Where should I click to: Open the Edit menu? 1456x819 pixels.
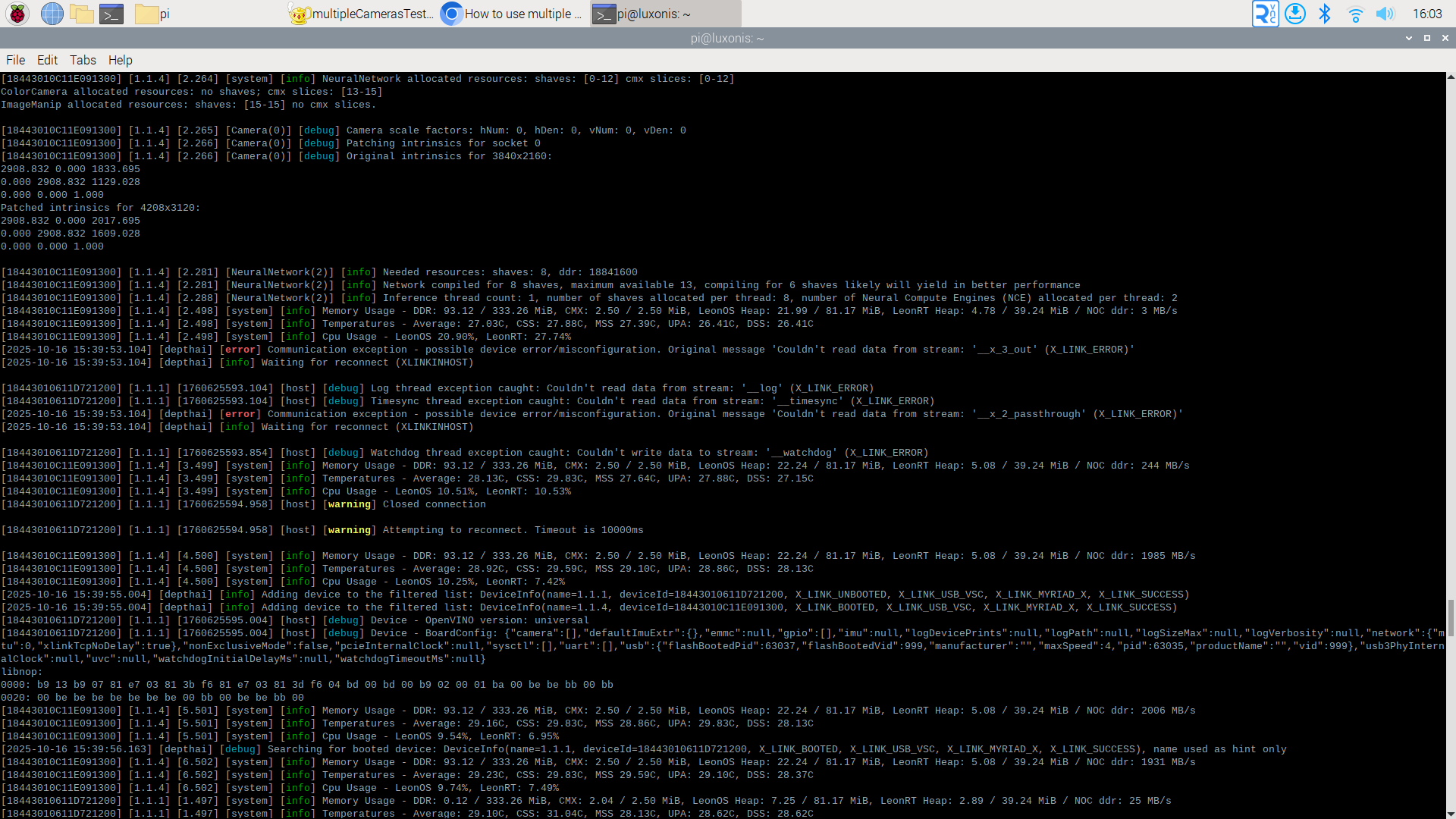(x=47, y=60)
